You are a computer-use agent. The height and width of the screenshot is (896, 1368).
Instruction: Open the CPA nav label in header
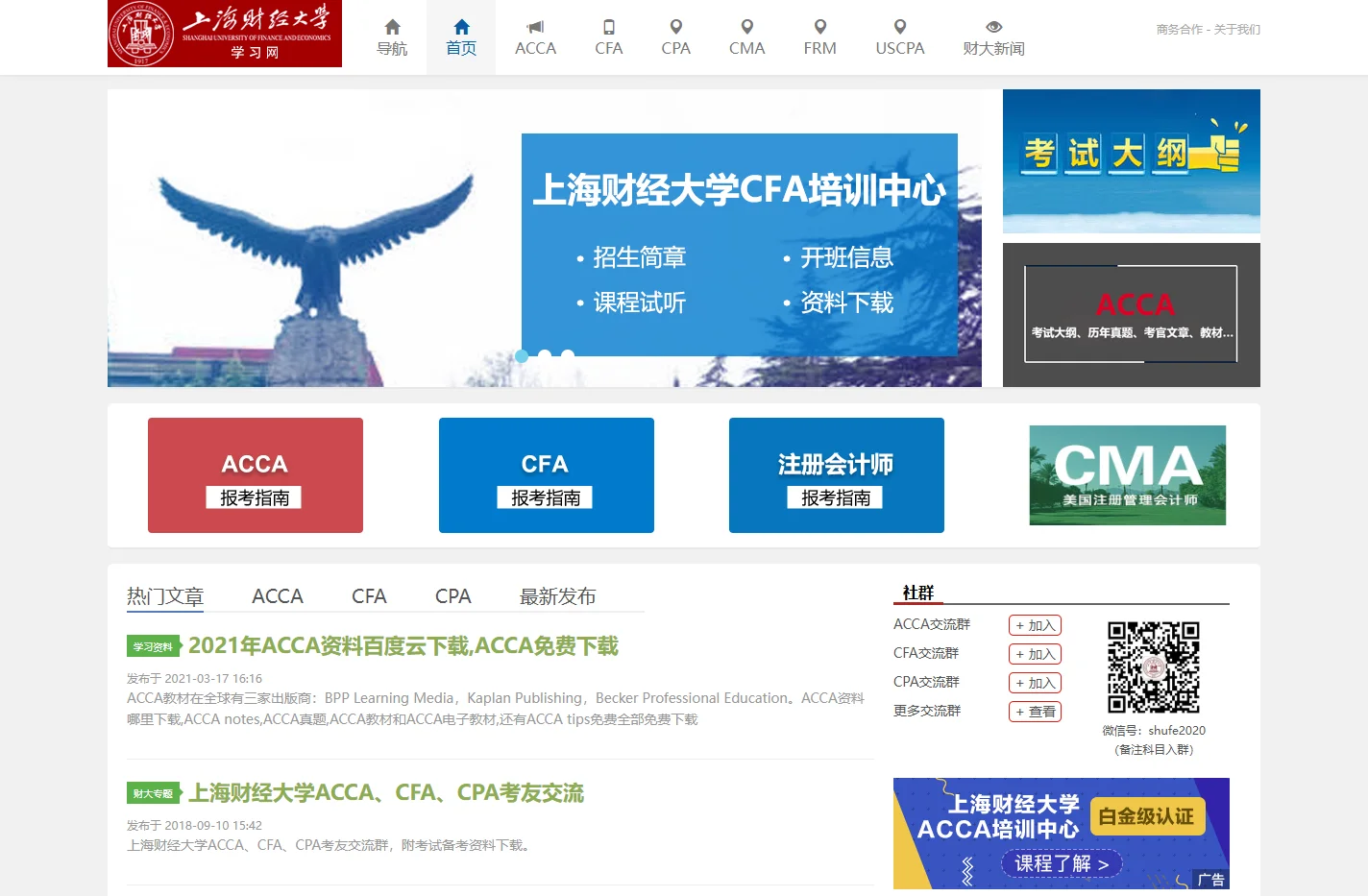(676, 48)
